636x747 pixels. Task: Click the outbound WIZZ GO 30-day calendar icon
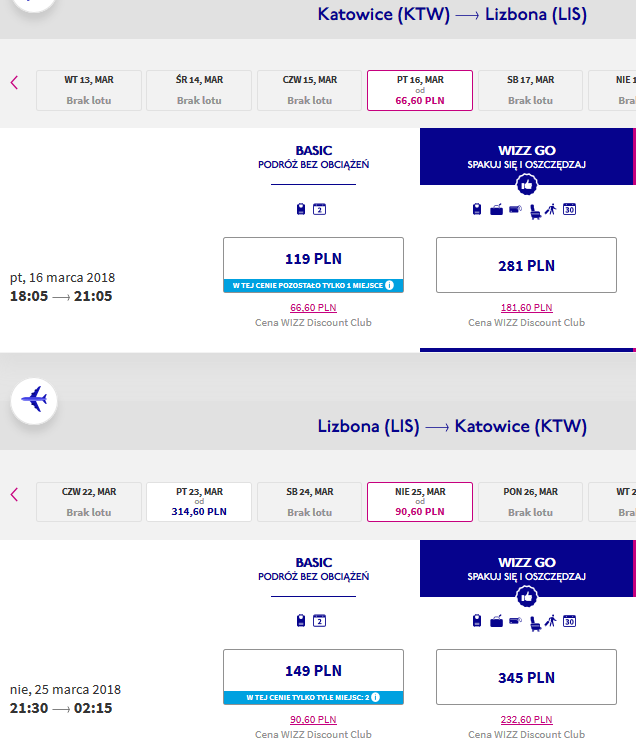(x=569, y=209)
